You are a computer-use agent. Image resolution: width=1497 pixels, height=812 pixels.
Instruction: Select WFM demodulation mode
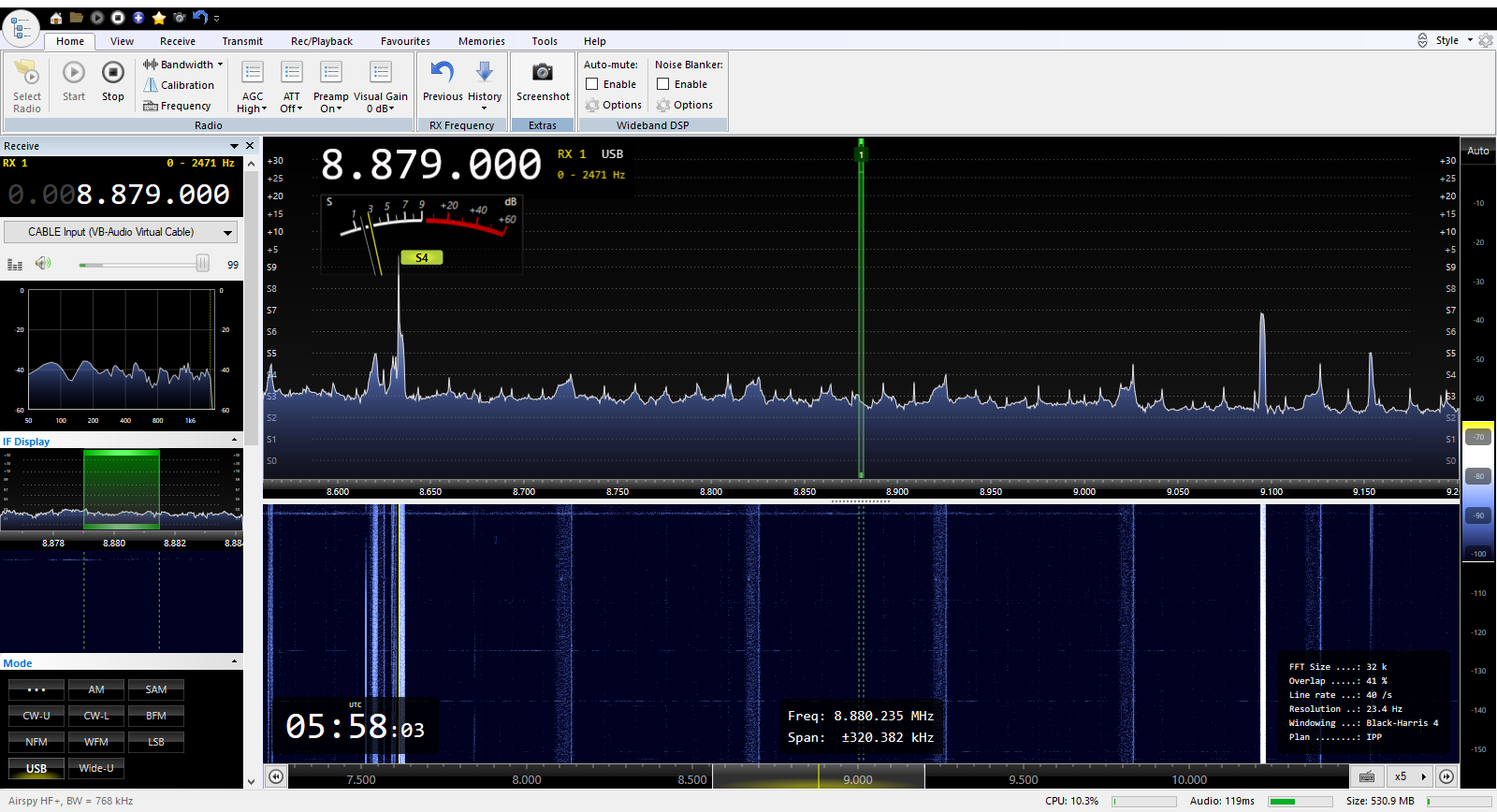tap(96, 742)
